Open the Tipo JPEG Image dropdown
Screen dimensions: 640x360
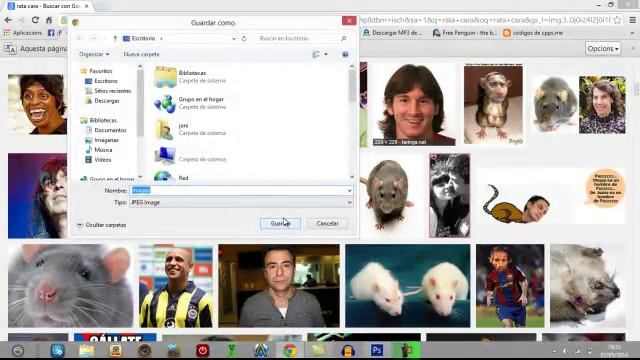click(x=241, y=202)
